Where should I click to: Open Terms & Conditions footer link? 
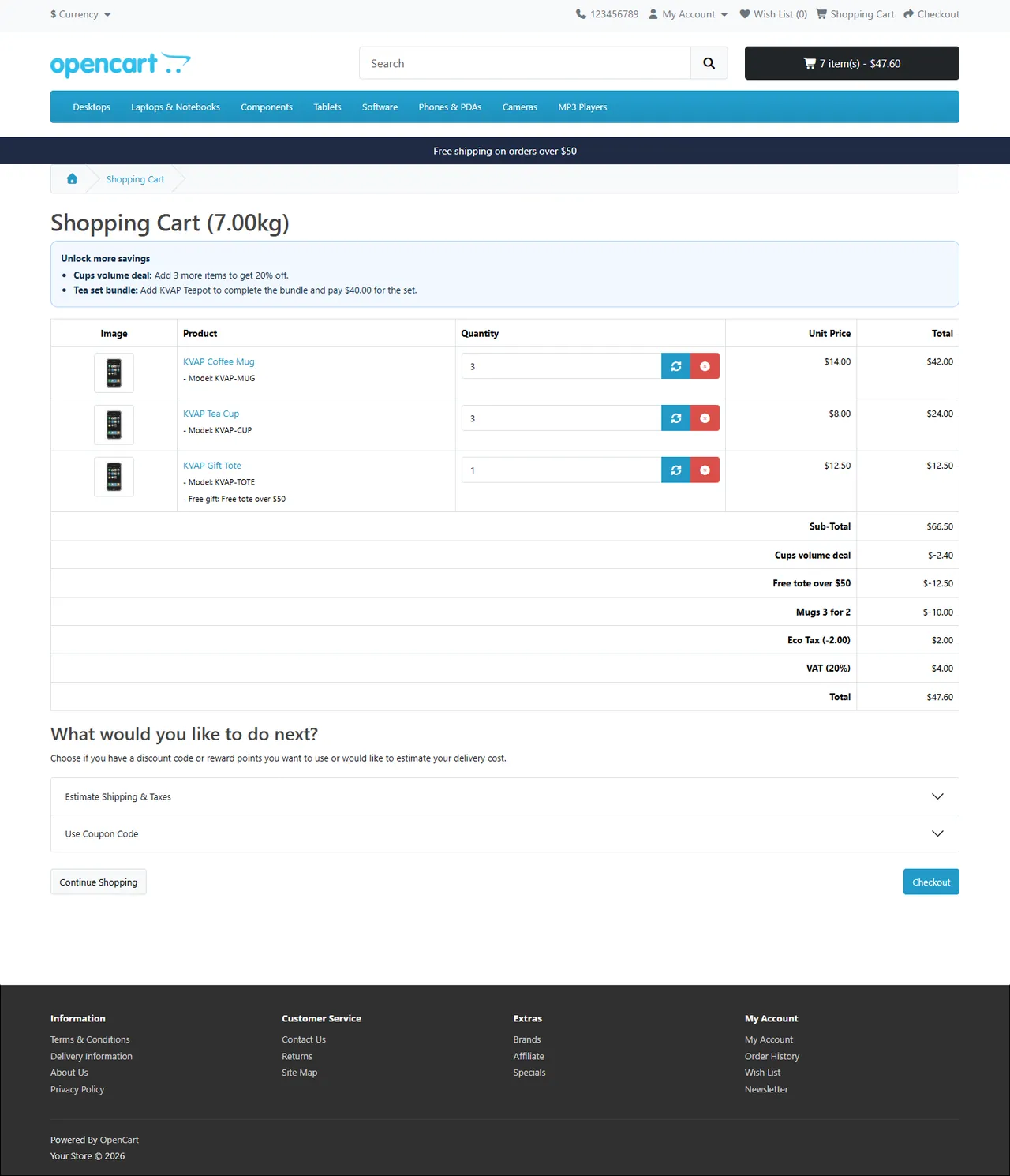90,1039
